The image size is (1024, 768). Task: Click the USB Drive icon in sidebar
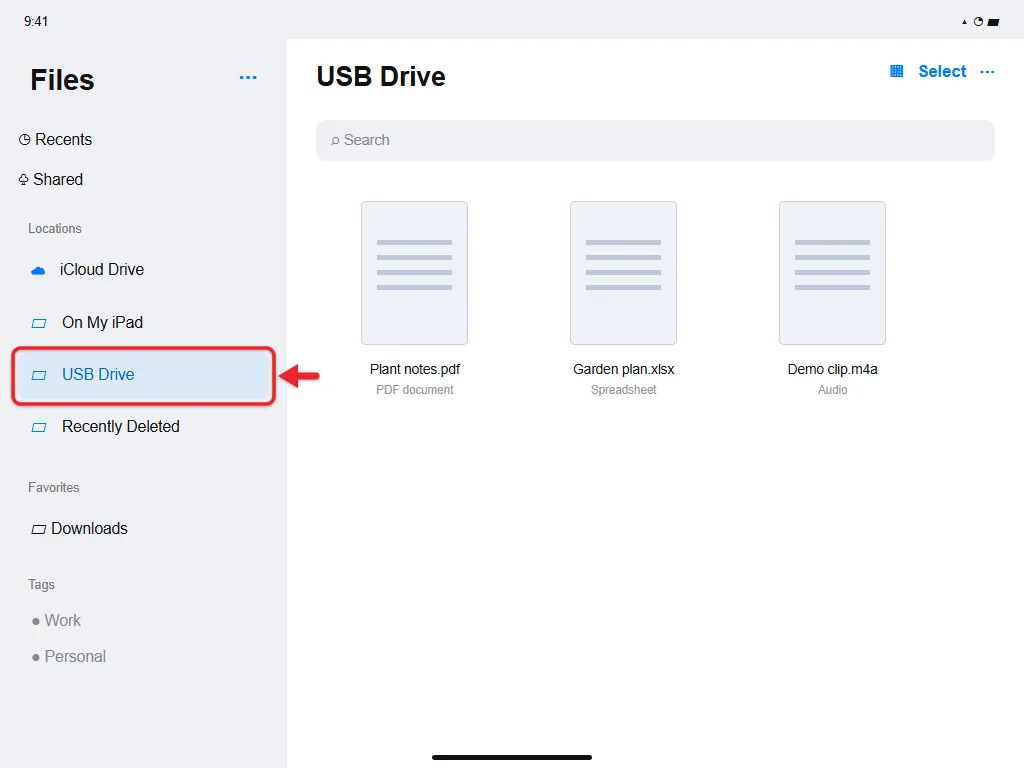point(39,376)
